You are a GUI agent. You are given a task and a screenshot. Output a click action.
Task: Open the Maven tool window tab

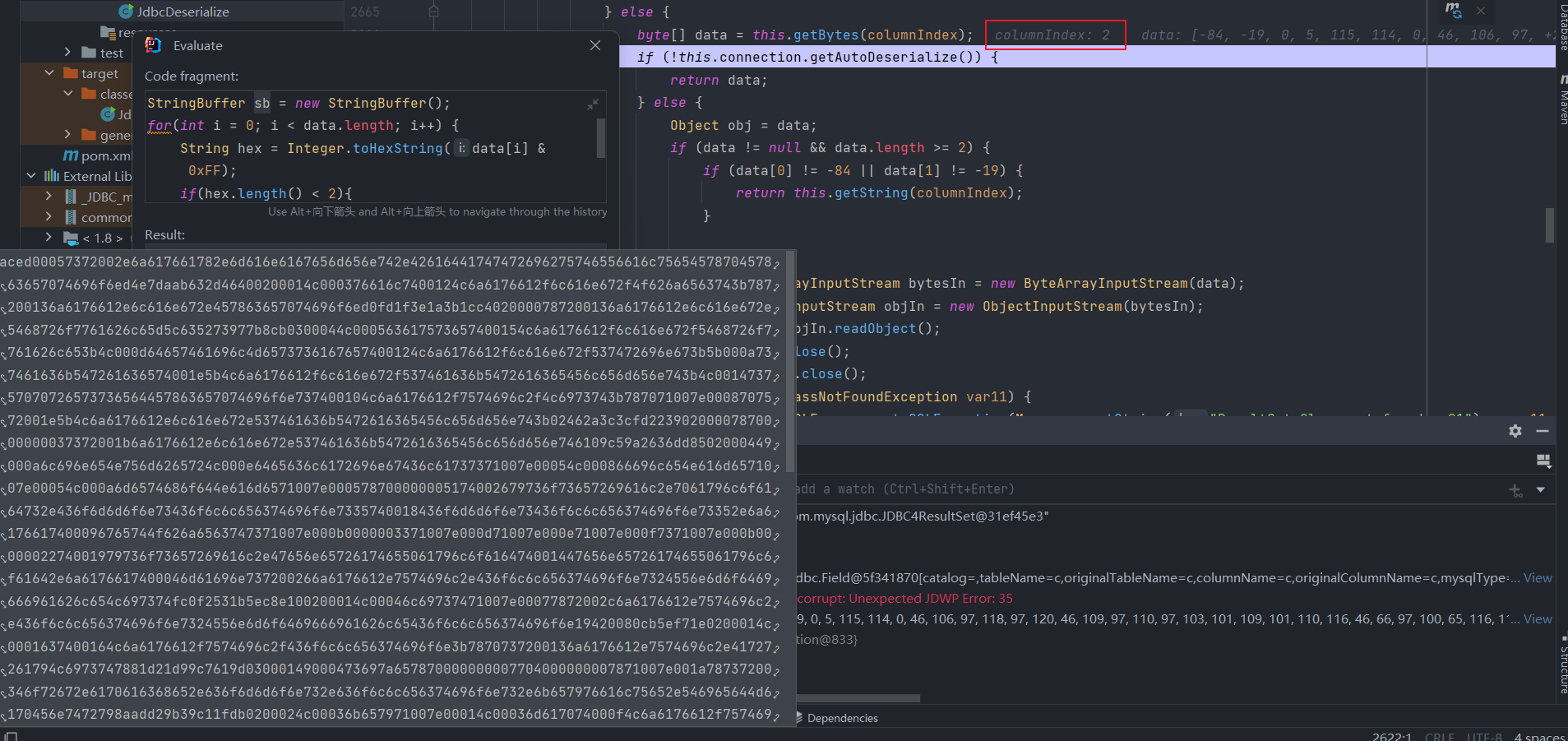click(1563, 103)
